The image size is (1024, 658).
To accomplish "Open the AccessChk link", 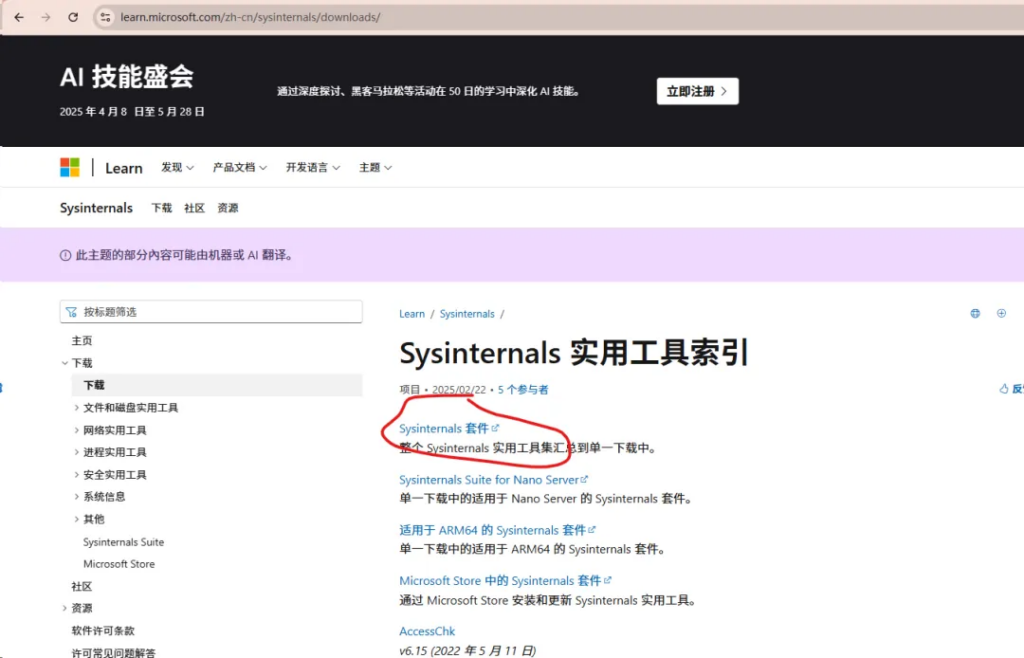I will pos(427,631).
